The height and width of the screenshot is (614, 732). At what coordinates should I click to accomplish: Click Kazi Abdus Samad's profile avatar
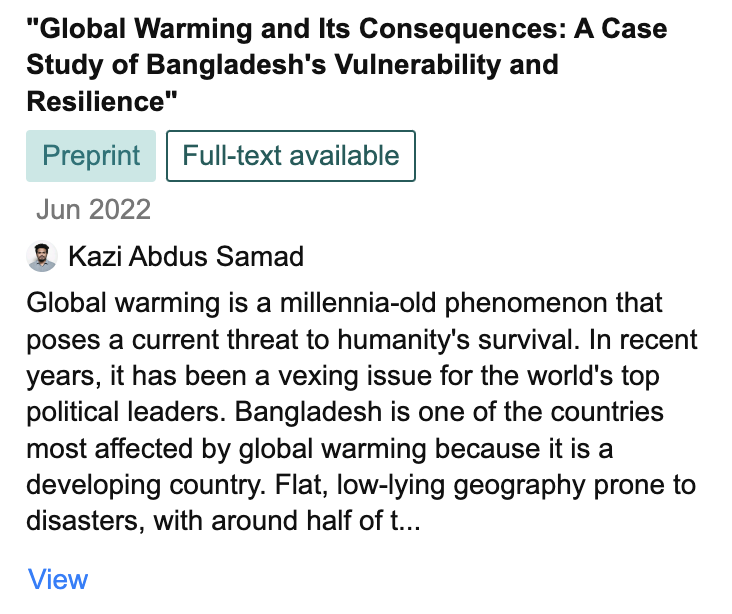pos(42,257)
